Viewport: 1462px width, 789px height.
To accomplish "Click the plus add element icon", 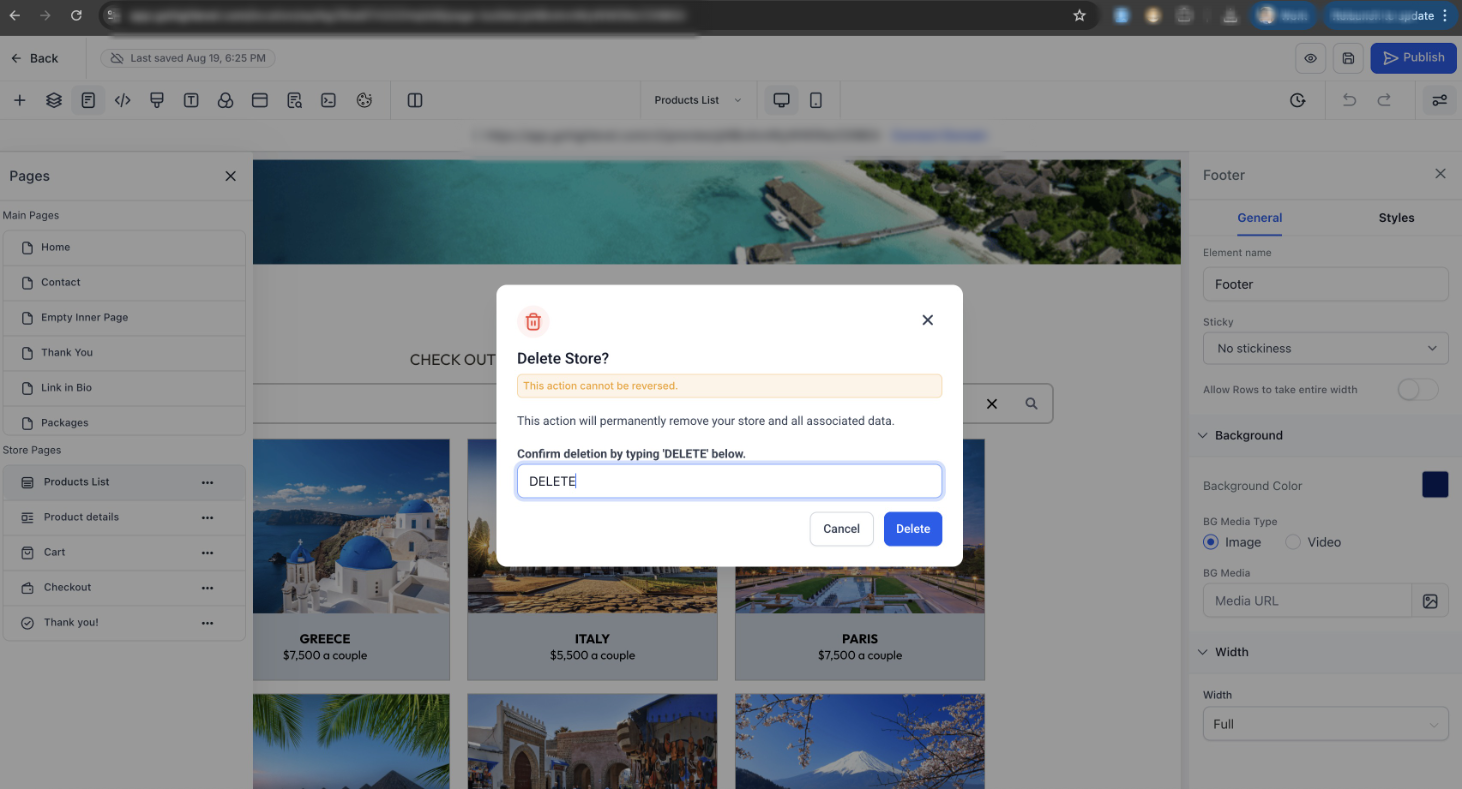I will 20,100.
